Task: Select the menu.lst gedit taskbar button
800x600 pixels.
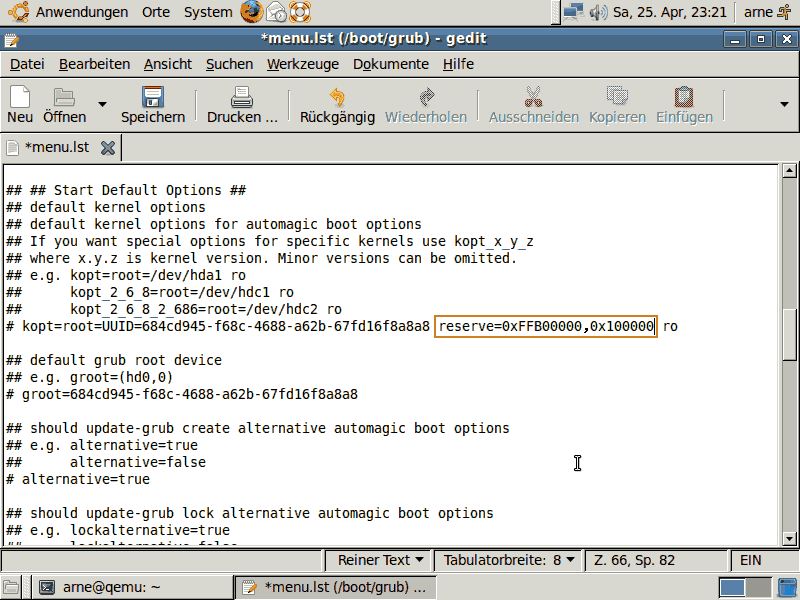Action: click(335, 587)
